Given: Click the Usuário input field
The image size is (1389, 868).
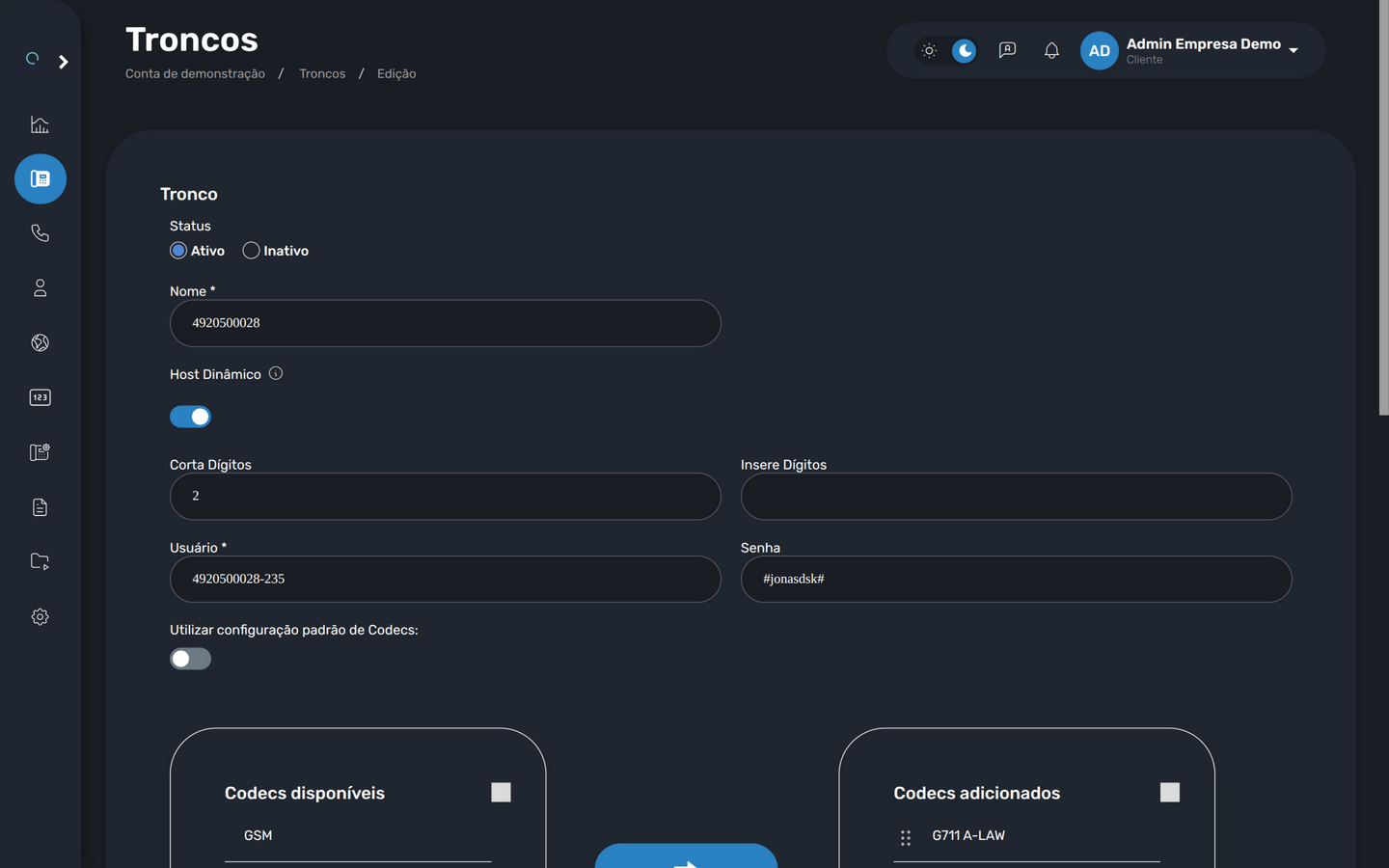Looking at the screenshot, I should coord(446,580).
